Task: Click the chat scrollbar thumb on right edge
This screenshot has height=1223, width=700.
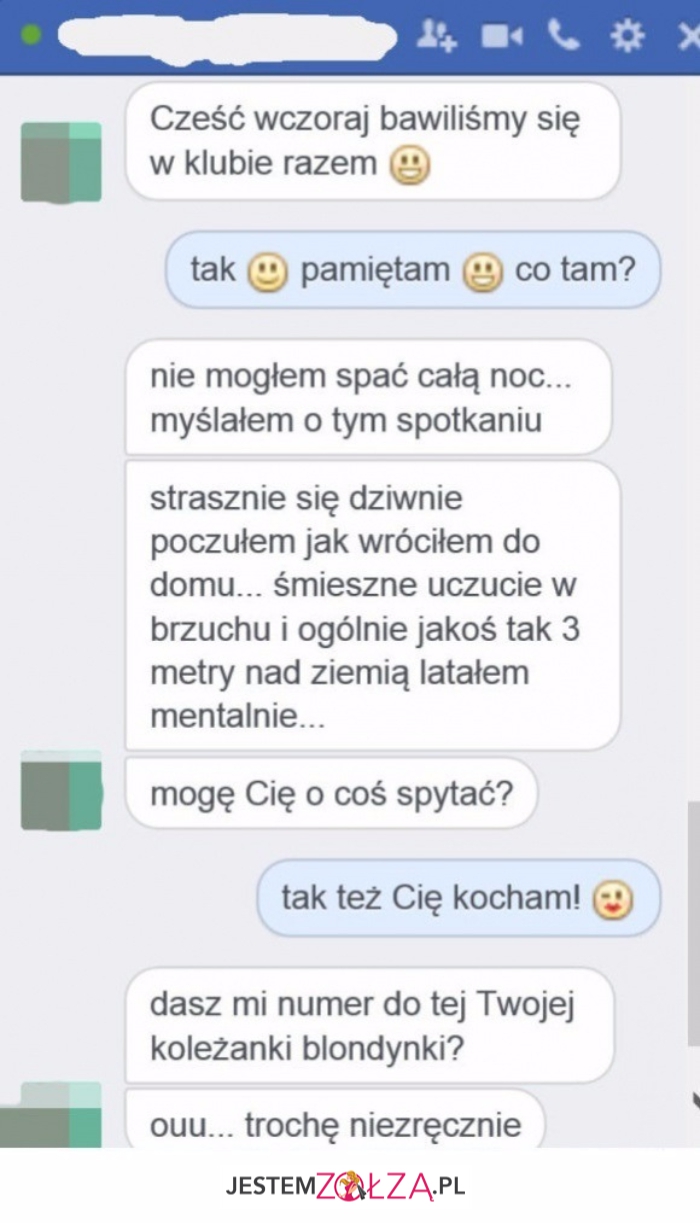Action: 694,921
